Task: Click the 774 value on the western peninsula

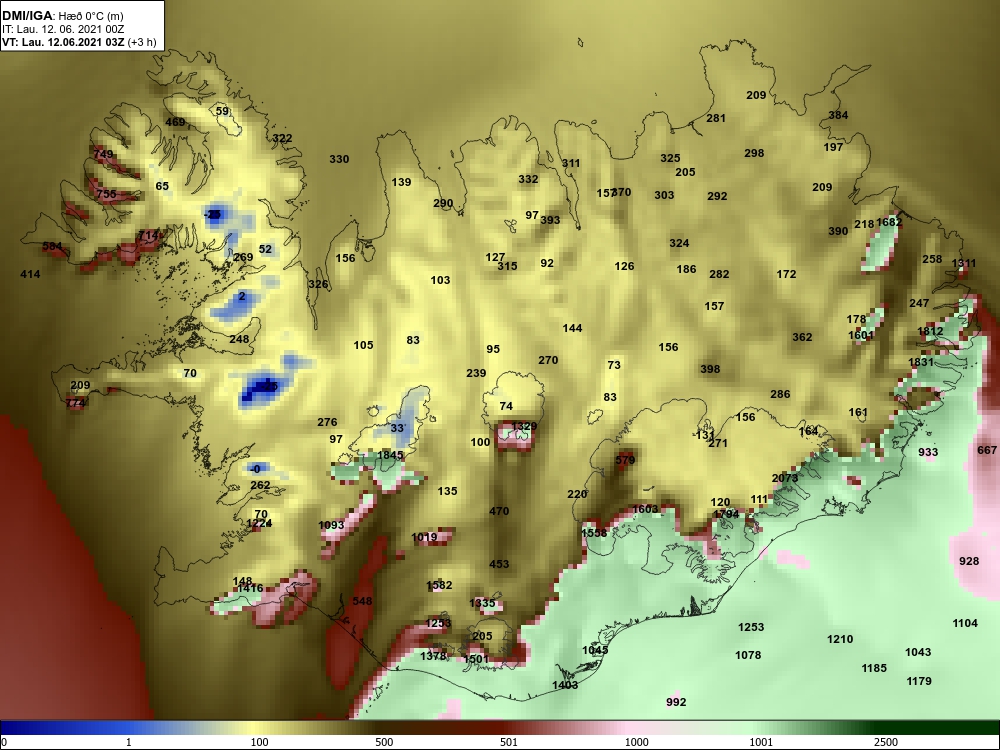Action: click(x=75, y=403)
